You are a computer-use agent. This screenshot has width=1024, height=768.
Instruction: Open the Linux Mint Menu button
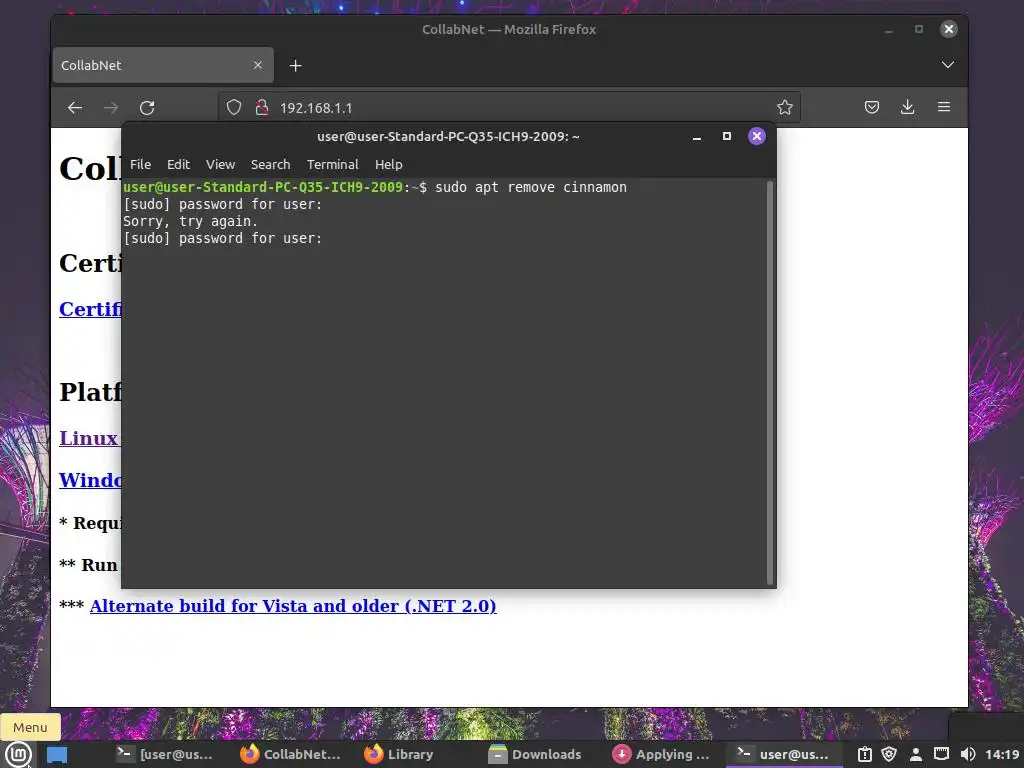tap(18, 754)
